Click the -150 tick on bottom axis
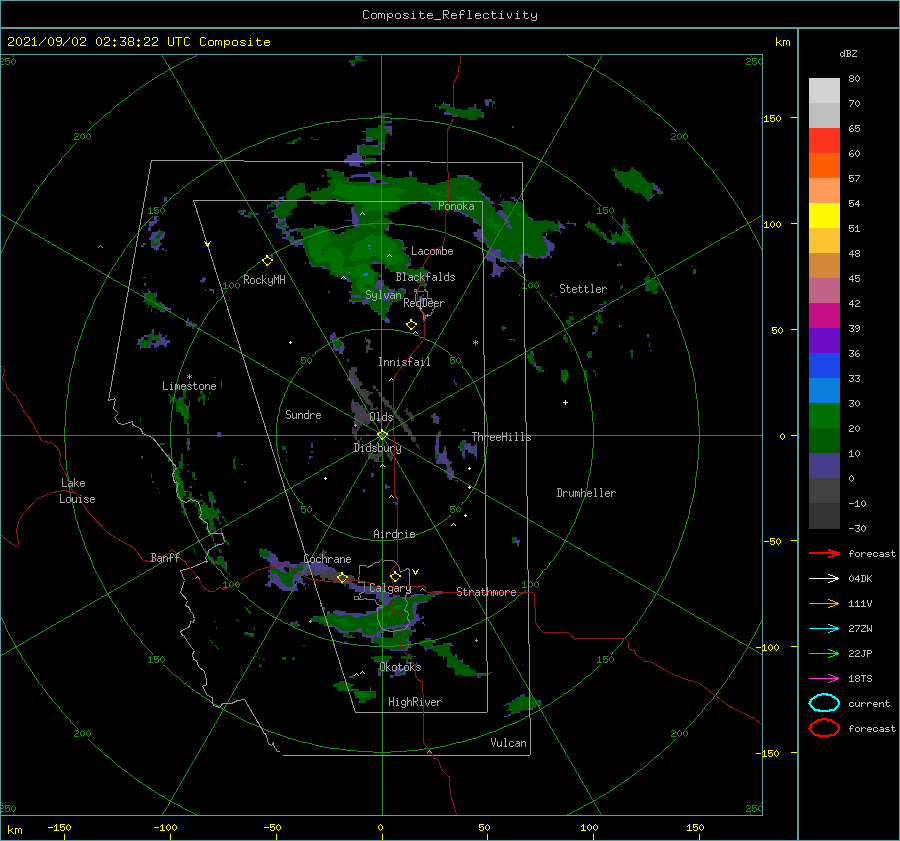This screenshot has height=841, width=900. (x=59, y=827)
